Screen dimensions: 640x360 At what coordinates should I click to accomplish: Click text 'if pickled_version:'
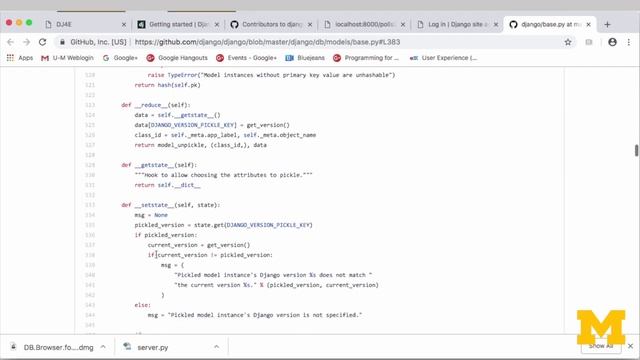pyautogui.click(x=166, y=235)
